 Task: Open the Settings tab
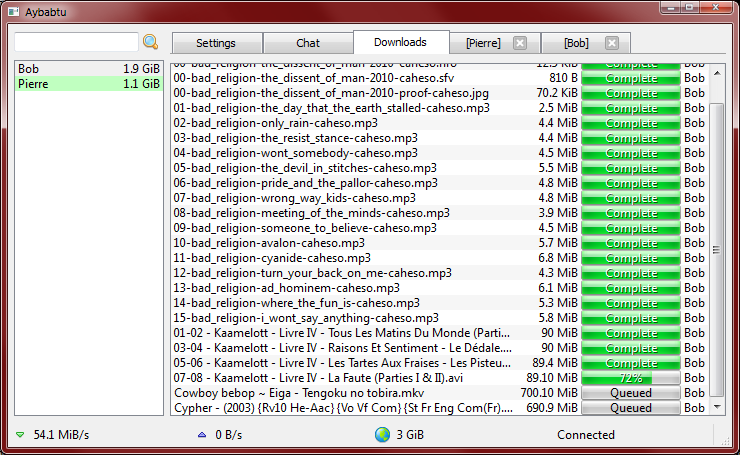coord(216,43)
